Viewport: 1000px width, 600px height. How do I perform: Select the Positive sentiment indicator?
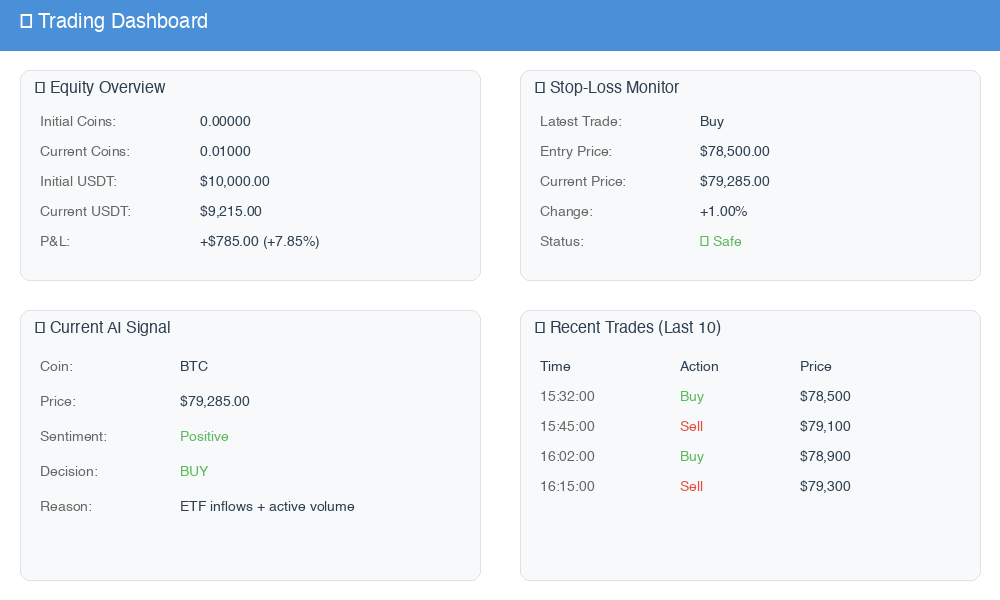(204, 436)
